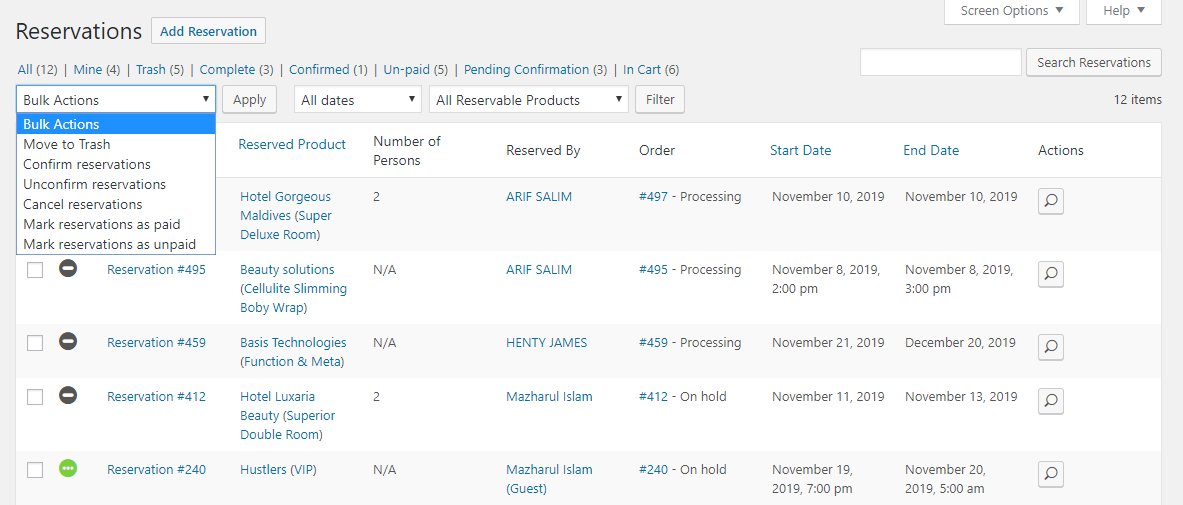Click into the search reservations text field
1183x505 pixels.
click(940, 62)
